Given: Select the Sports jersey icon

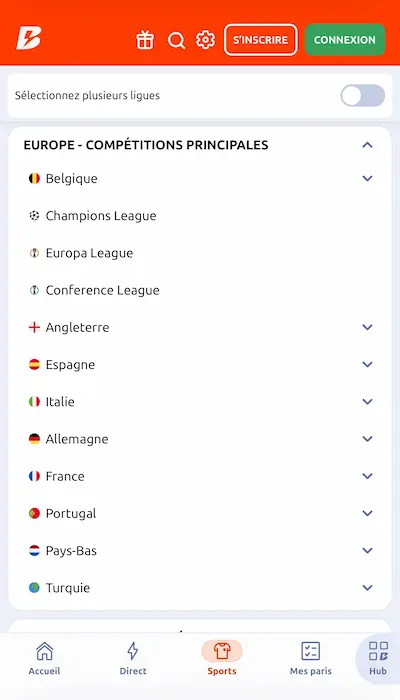Looking at the screenshot, I should [x=222, y=651].
